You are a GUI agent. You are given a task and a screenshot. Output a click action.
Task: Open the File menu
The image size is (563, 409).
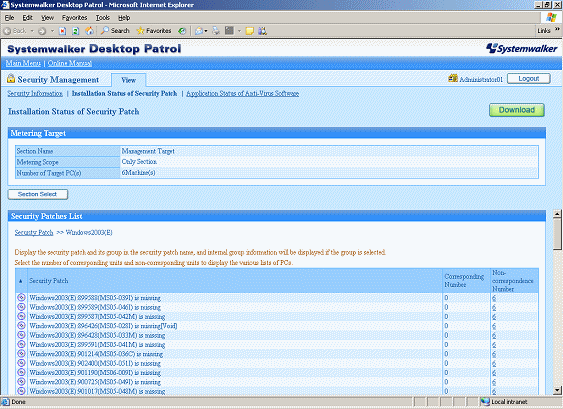pyautogui.click(x=9, y=18)
